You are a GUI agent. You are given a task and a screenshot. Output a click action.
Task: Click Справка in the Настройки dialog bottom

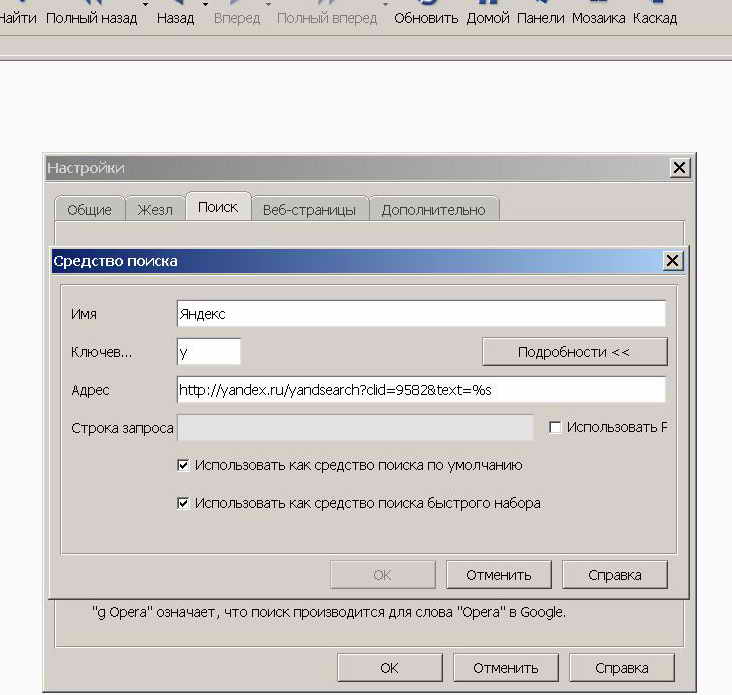(621, 668)
